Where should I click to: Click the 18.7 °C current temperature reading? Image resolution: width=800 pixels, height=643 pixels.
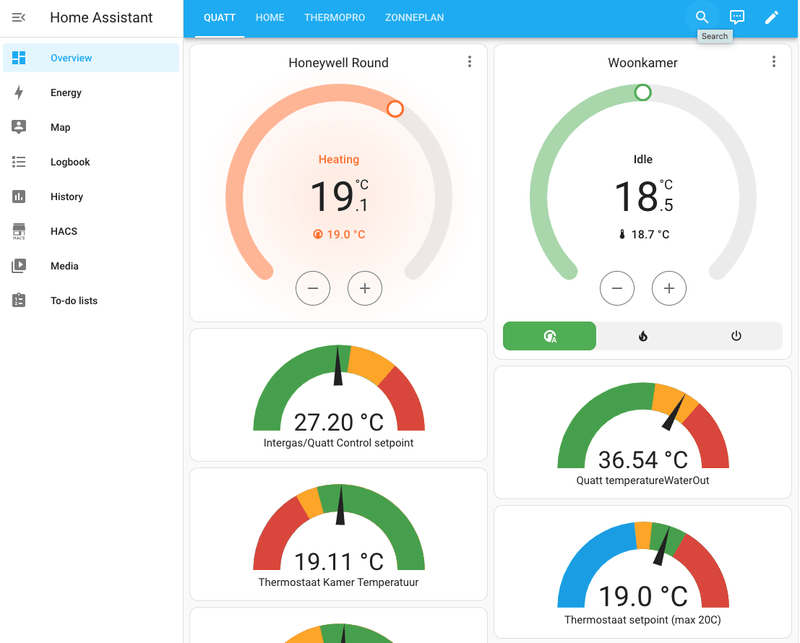[x=643, y=234]
